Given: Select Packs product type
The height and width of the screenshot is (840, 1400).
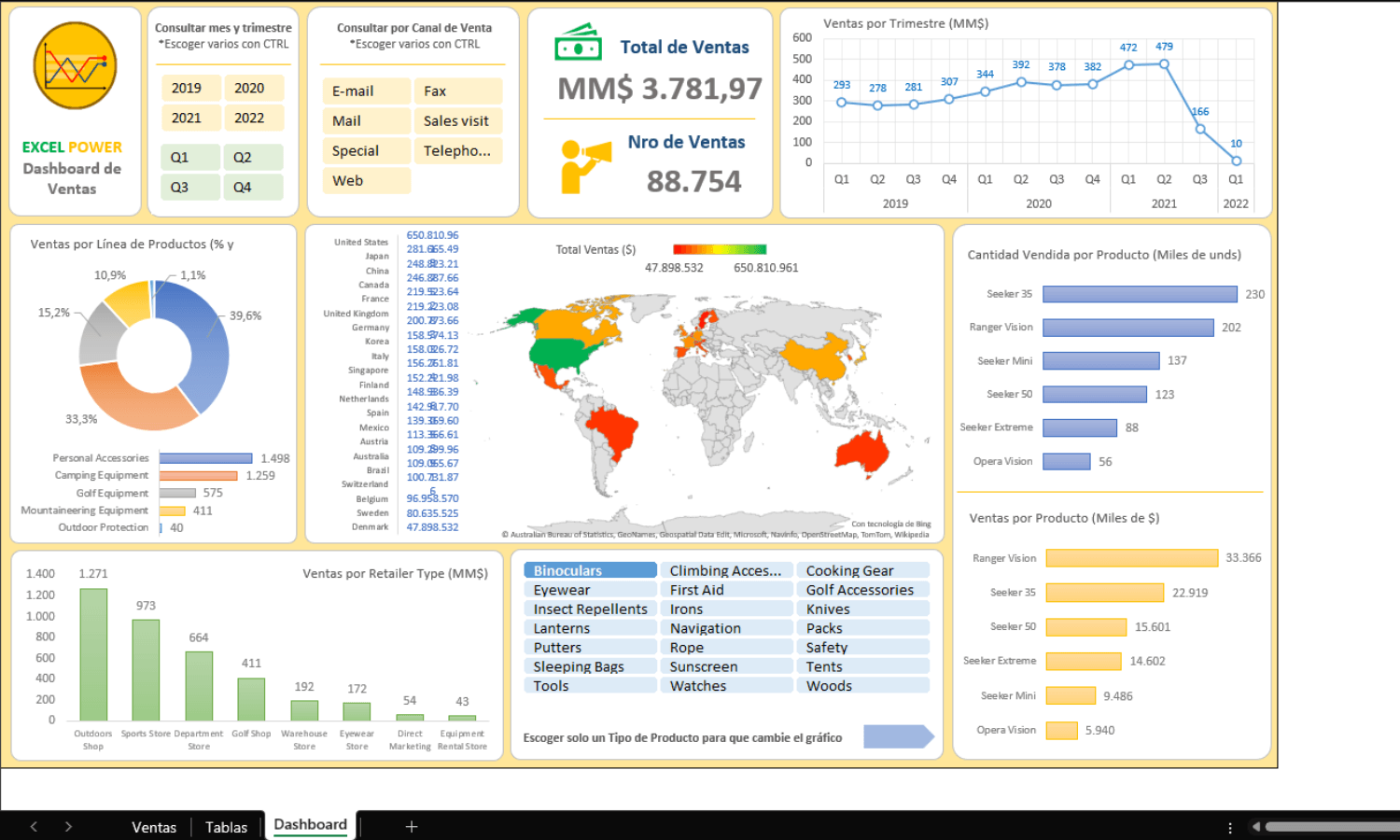Looking at the screenshot, I should pyautogui.click(x=863, y=628).
